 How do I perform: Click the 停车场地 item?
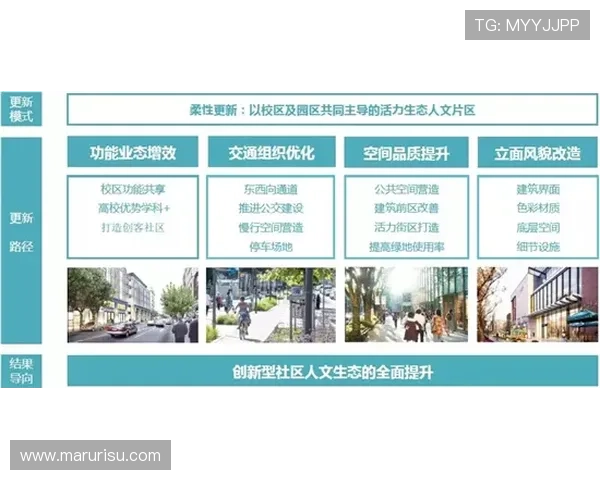click(x=271, y=247)
